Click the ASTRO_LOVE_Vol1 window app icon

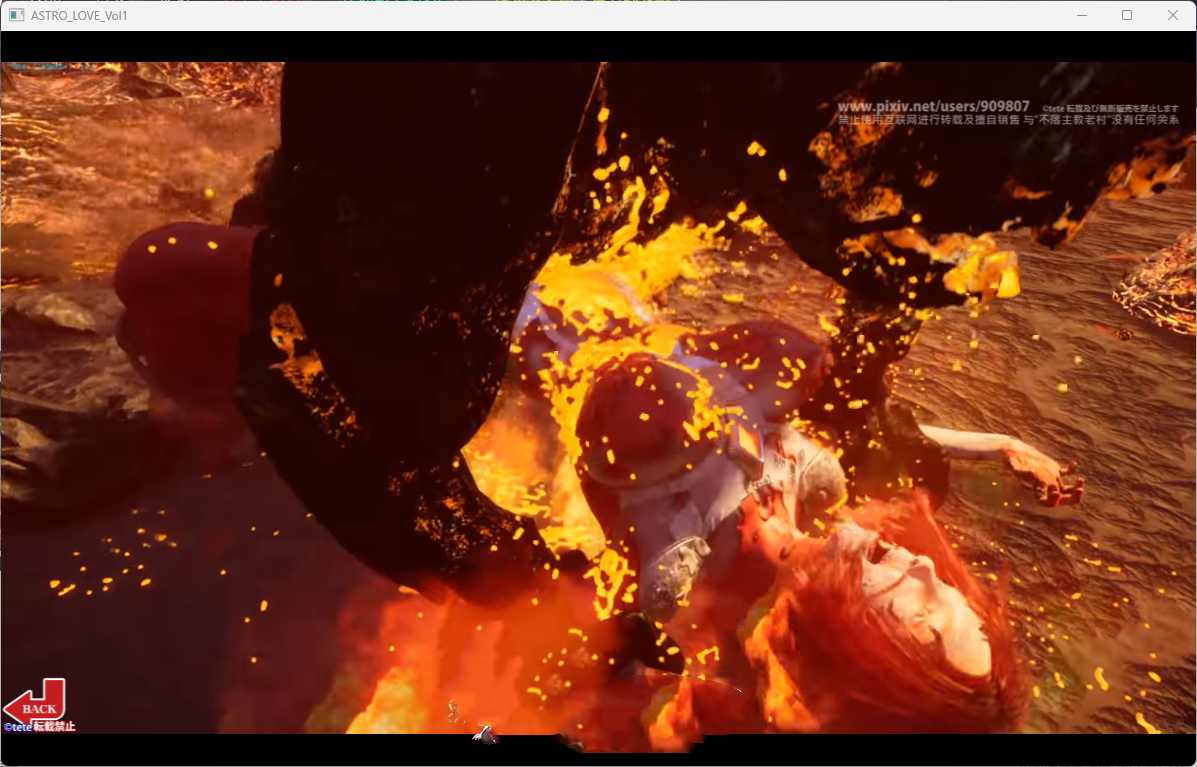[16, 15]
